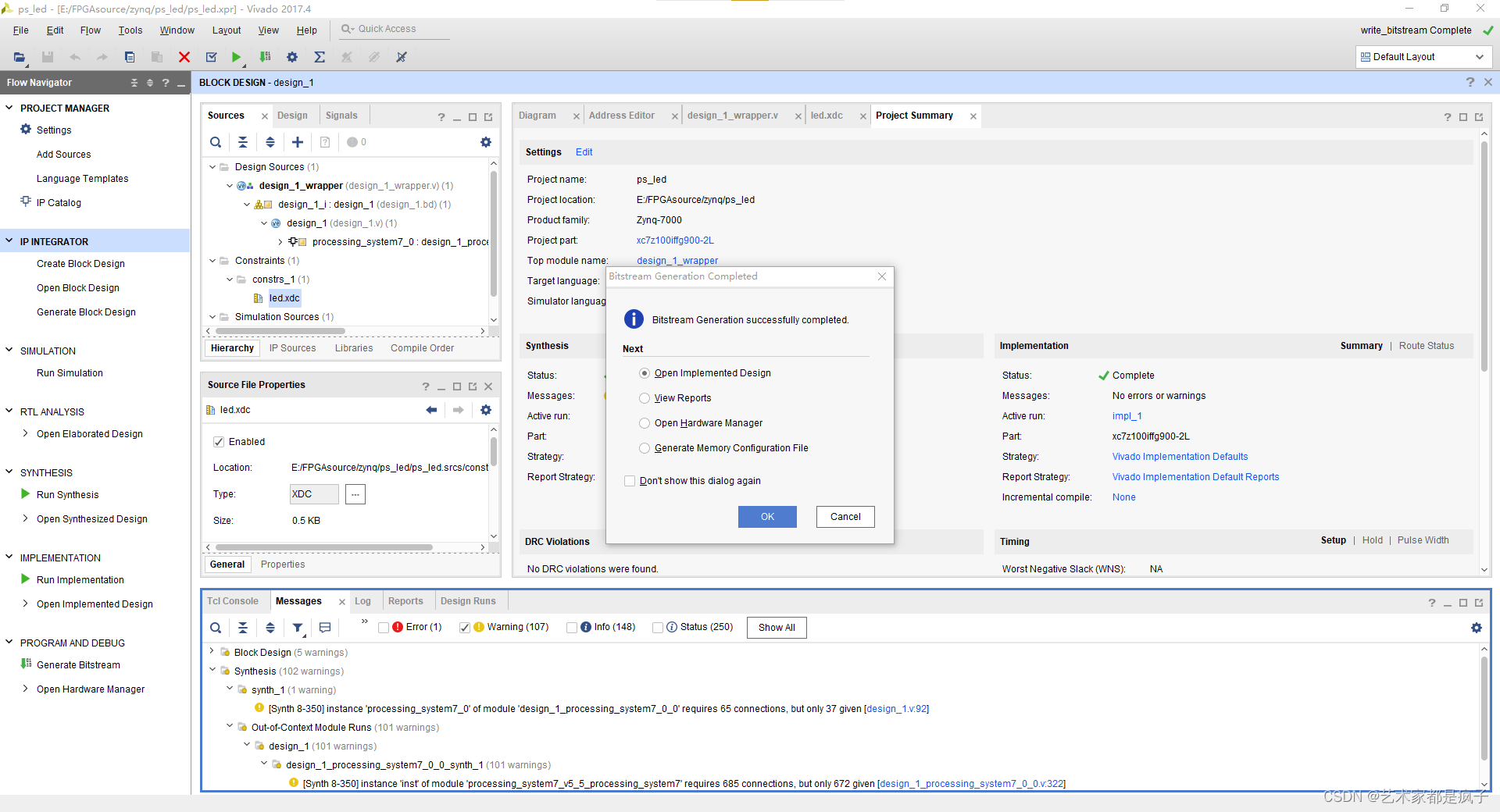Click the Show All messages button
The height and width of the screenshot is (812, 1500).
[x=777, y=628]
